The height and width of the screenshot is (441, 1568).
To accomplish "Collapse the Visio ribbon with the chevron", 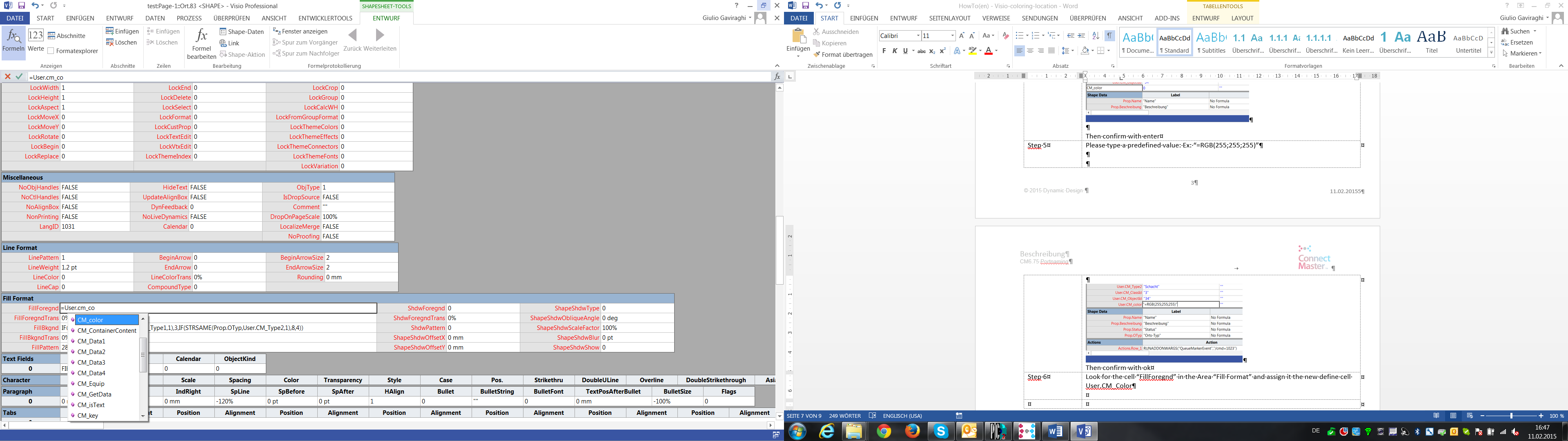I will pyautogui.click(x=777, y=66).
